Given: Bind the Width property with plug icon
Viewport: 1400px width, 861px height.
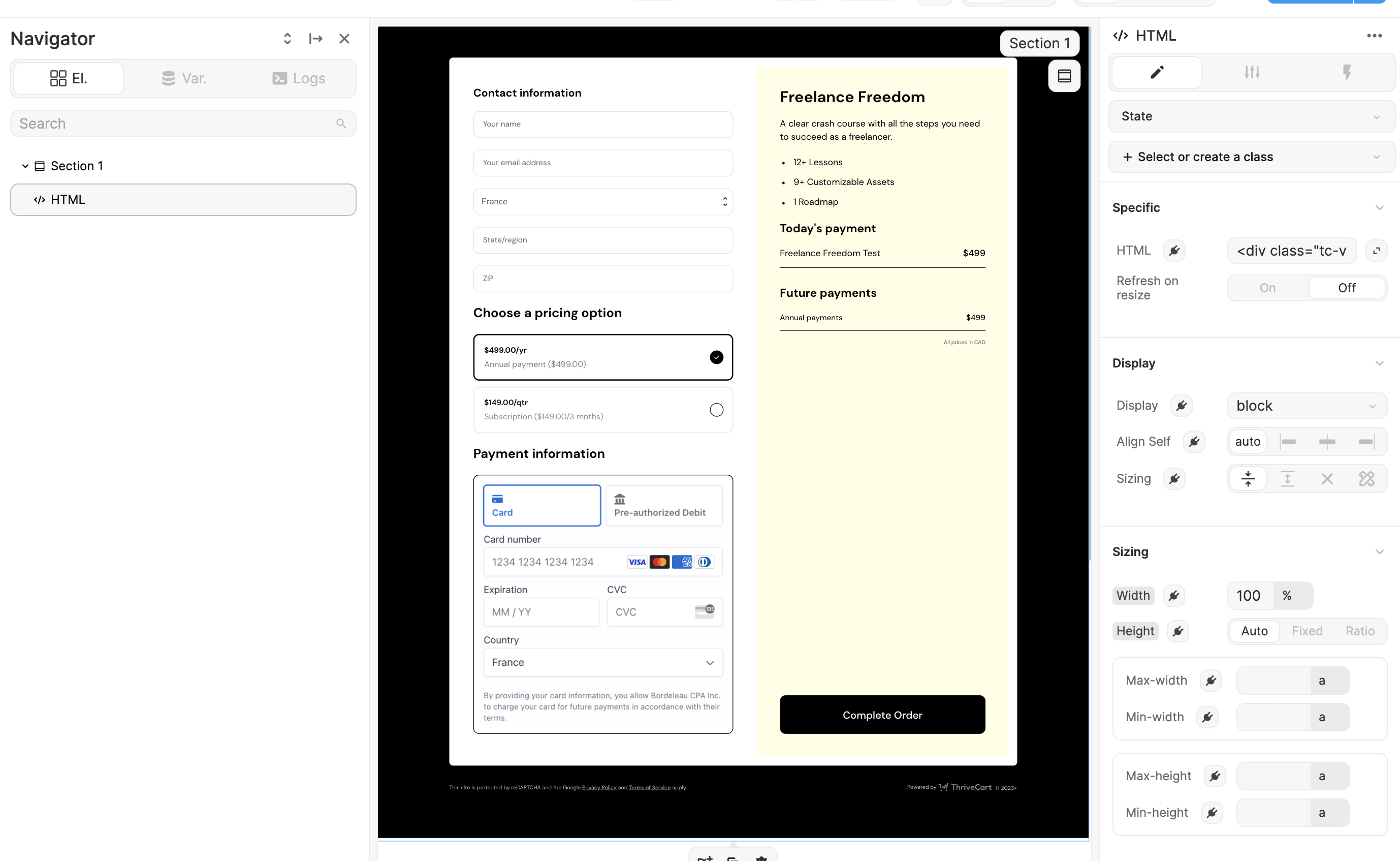Looking at the screenshot, I should tap(1173, 596).
